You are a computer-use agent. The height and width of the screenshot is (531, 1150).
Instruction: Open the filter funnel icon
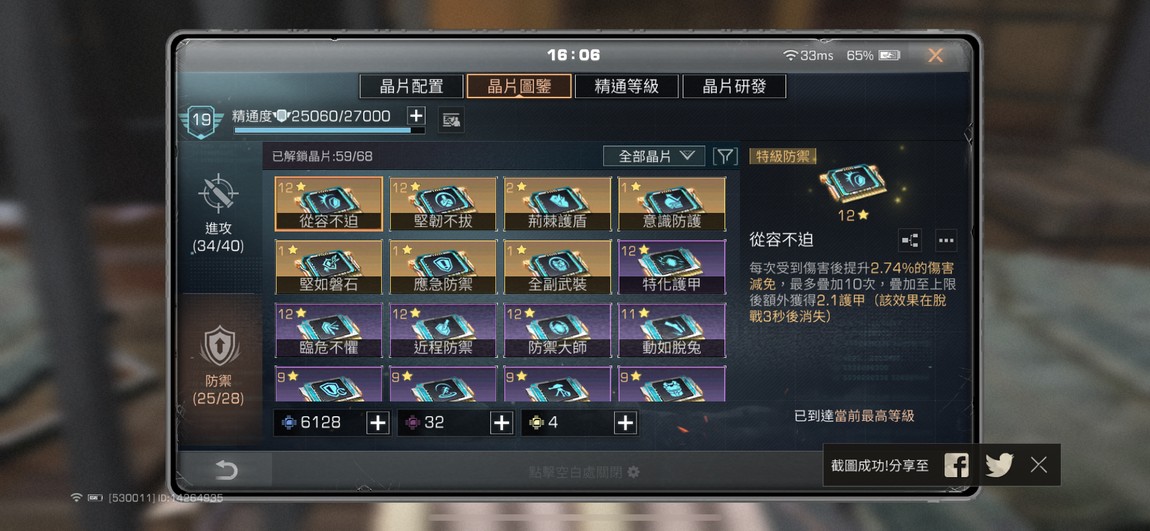(725, 156)
